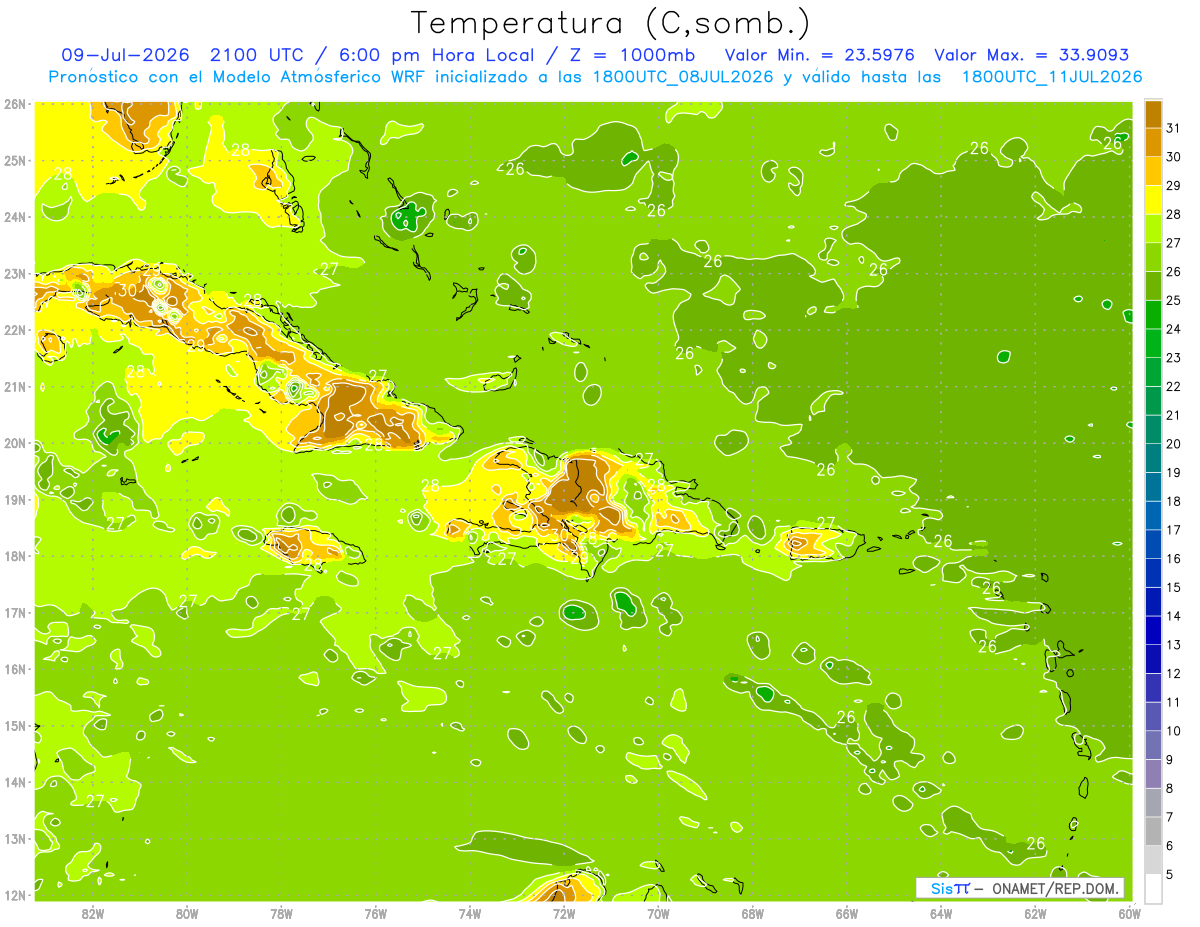
Task: Click the 21N latitude axis label
Action: [15, 386]
